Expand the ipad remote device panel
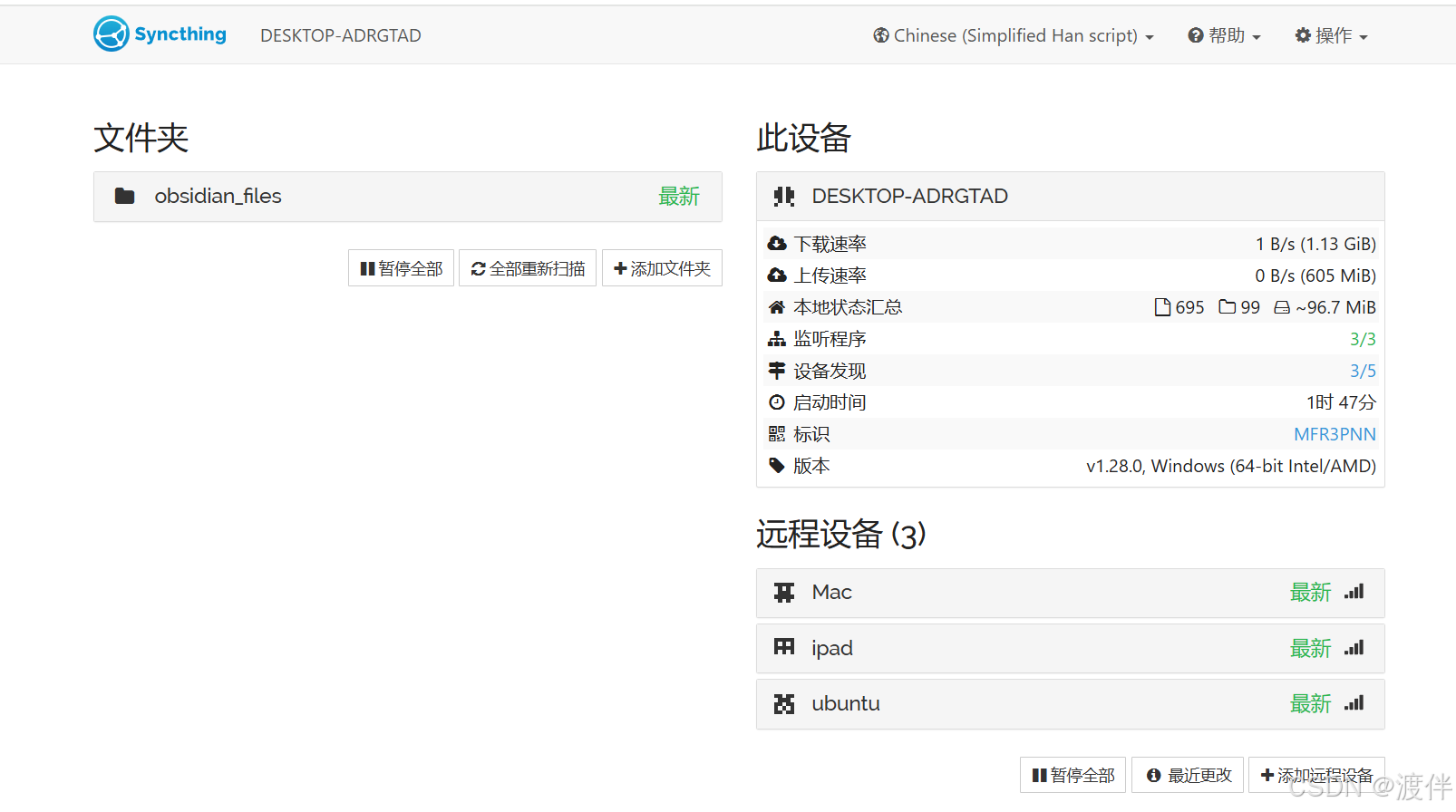1456x812 pixels. coord(1071,648)
